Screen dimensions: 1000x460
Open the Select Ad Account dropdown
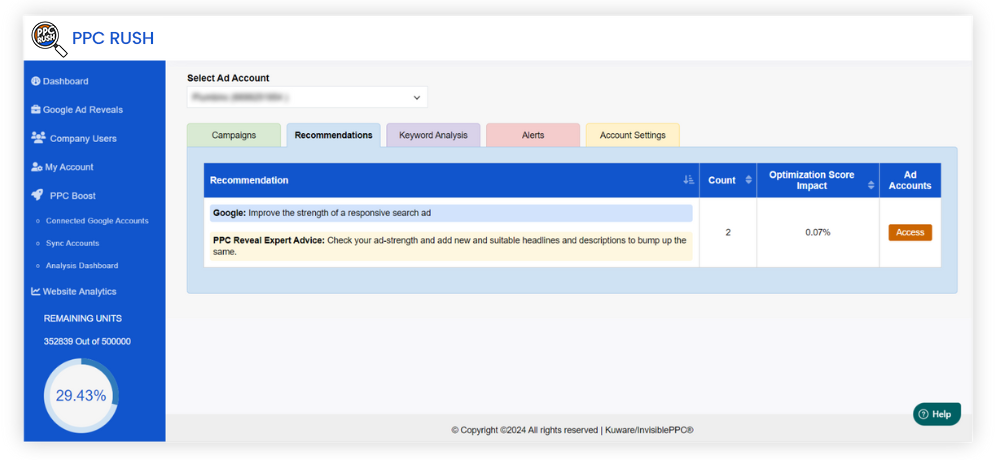[x=307, y=98]
